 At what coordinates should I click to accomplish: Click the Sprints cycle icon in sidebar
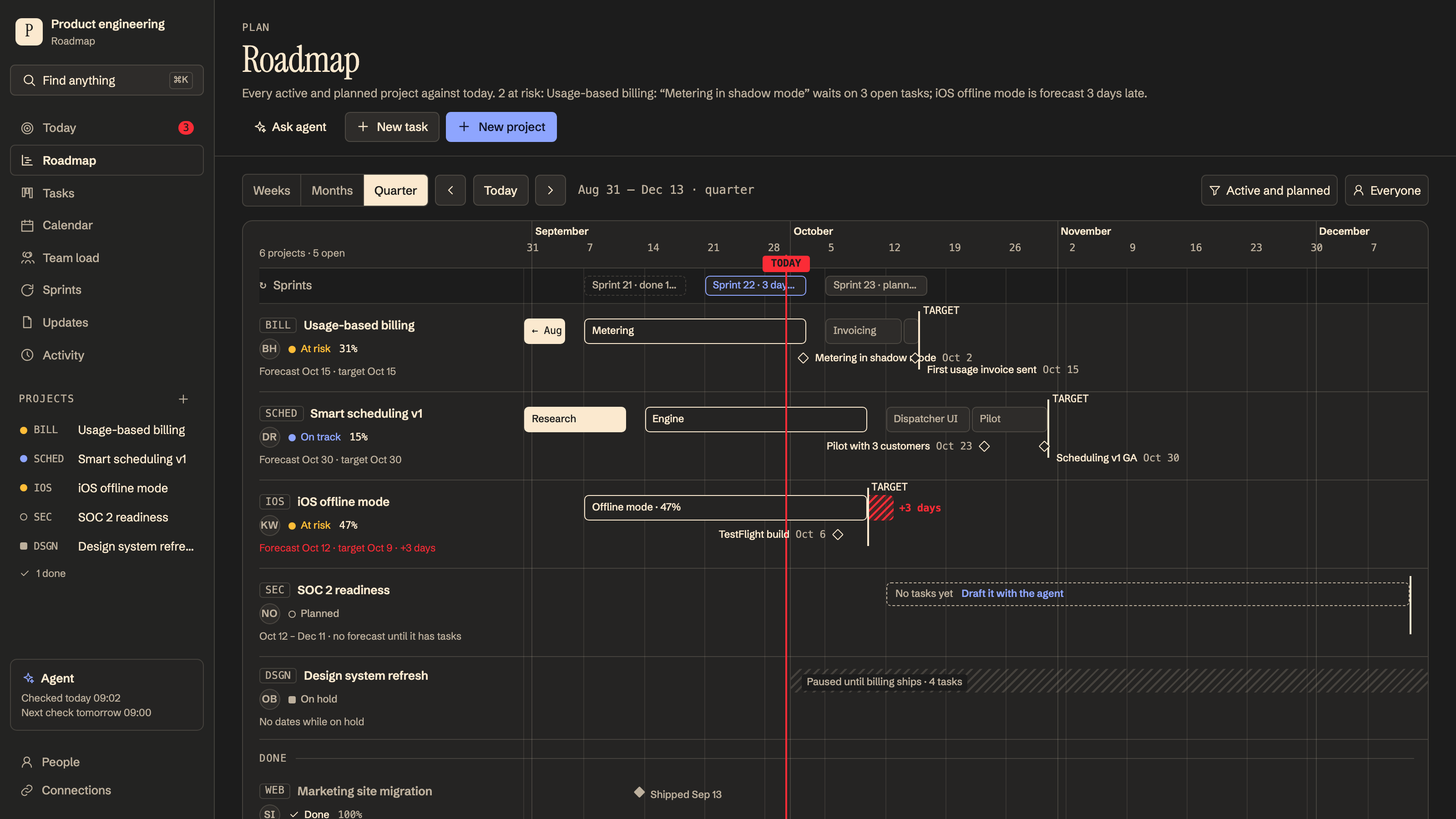tap(27, 290)
